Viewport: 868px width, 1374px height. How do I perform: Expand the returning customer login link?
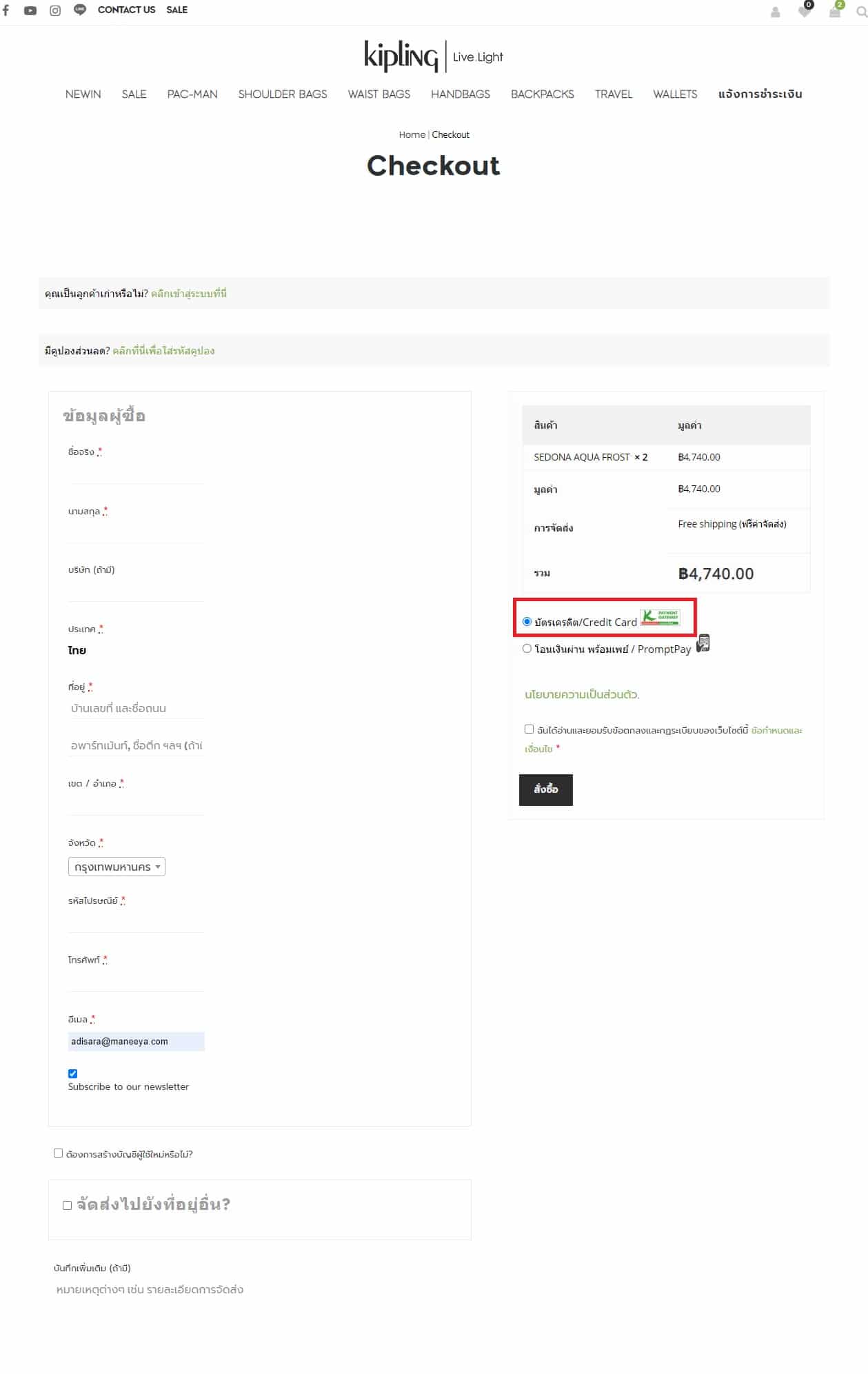[188, 294]
